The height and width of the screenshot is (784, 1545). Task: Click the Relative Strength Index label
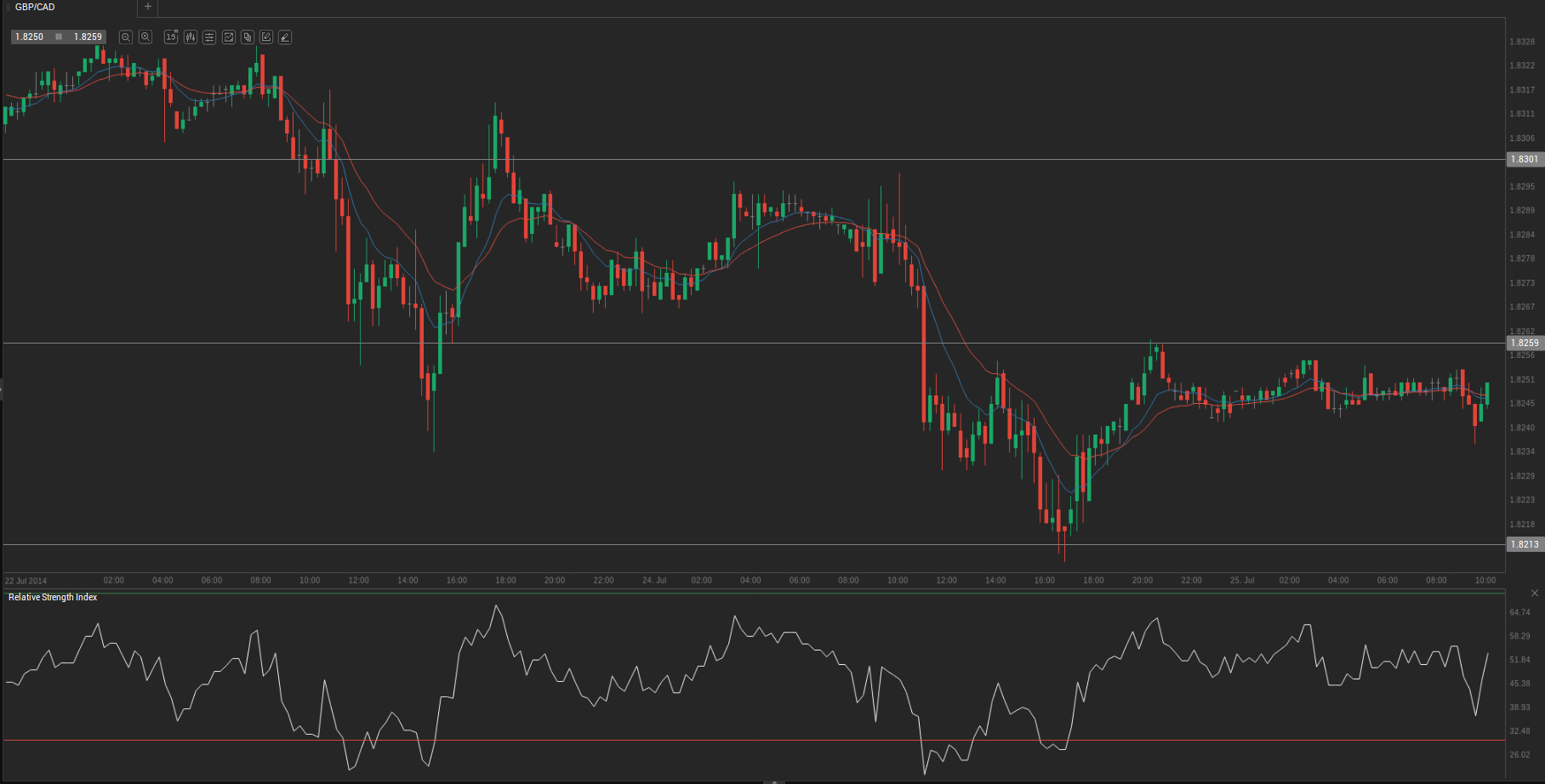coord(53,598)
